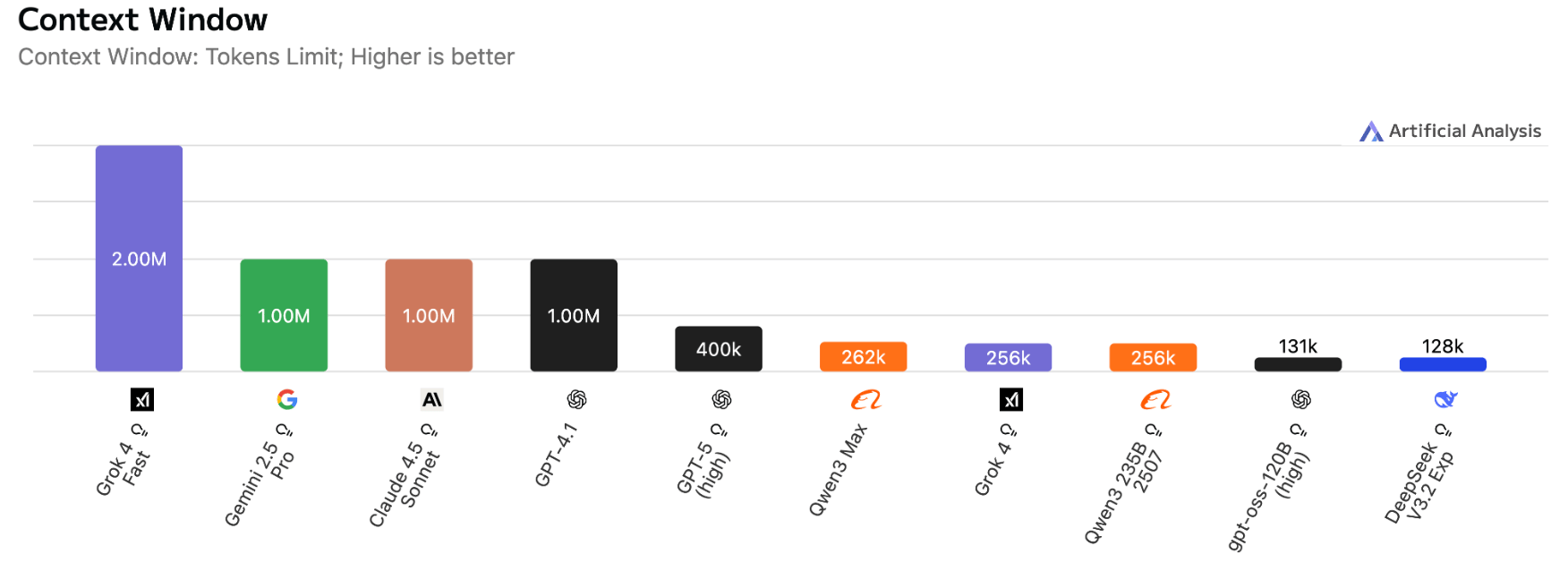This screenshot has width=1568, height=571.
Task: Click the Artificial Analysis logo icon
Action: click(1371, 132)
